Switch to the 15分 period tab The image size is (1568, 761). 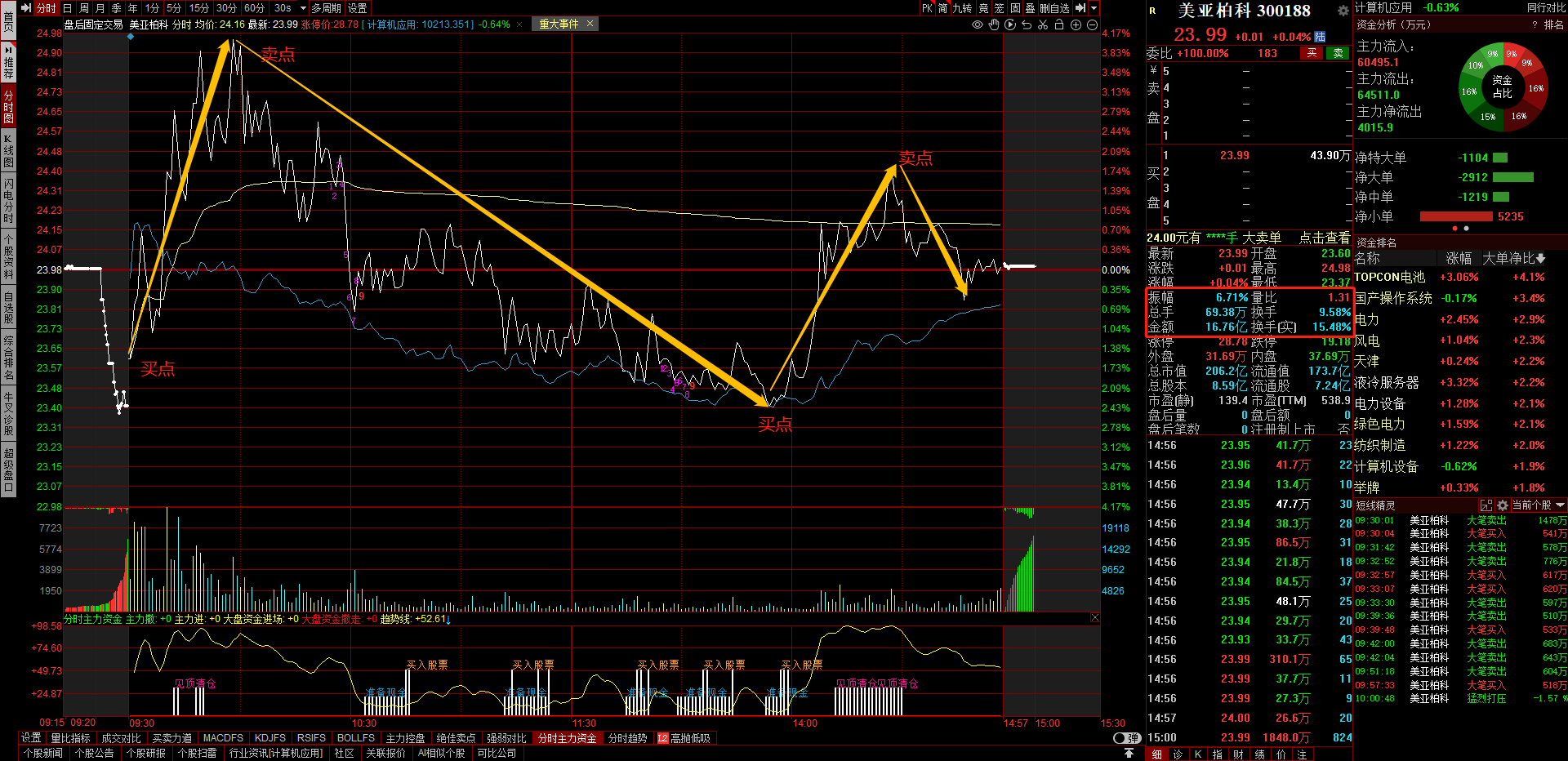(x=199, y=8)
